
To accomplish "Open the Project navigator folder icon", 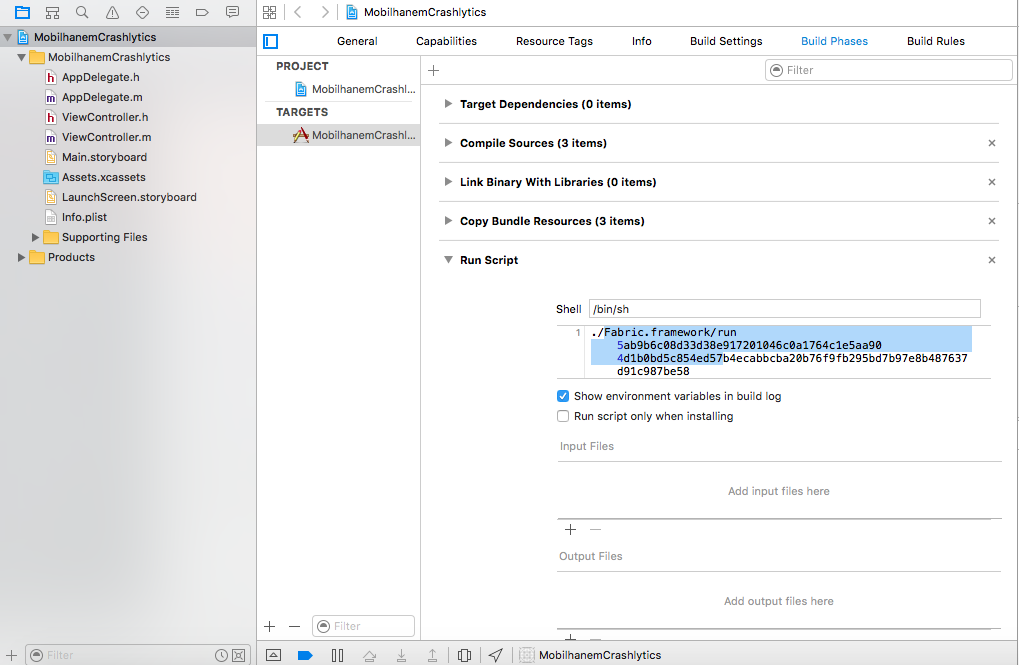I will 22,12.
